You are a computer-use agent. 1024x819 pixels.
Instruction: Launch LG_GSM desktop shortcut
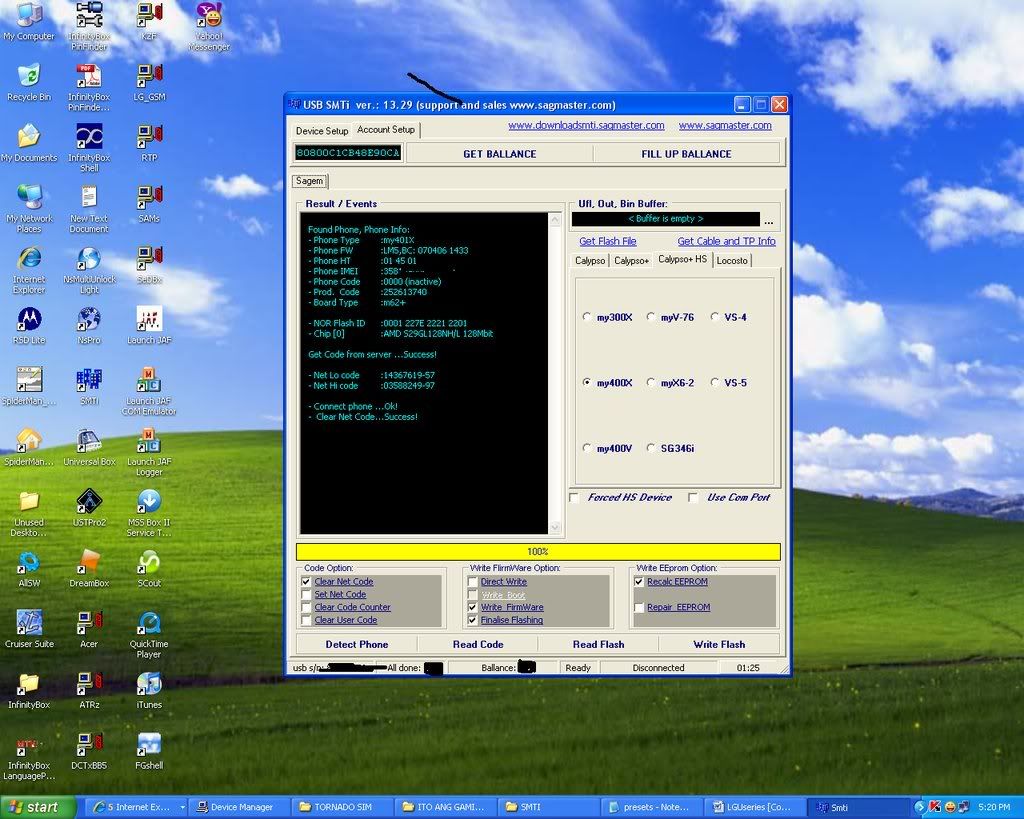(x=149, y=82)
